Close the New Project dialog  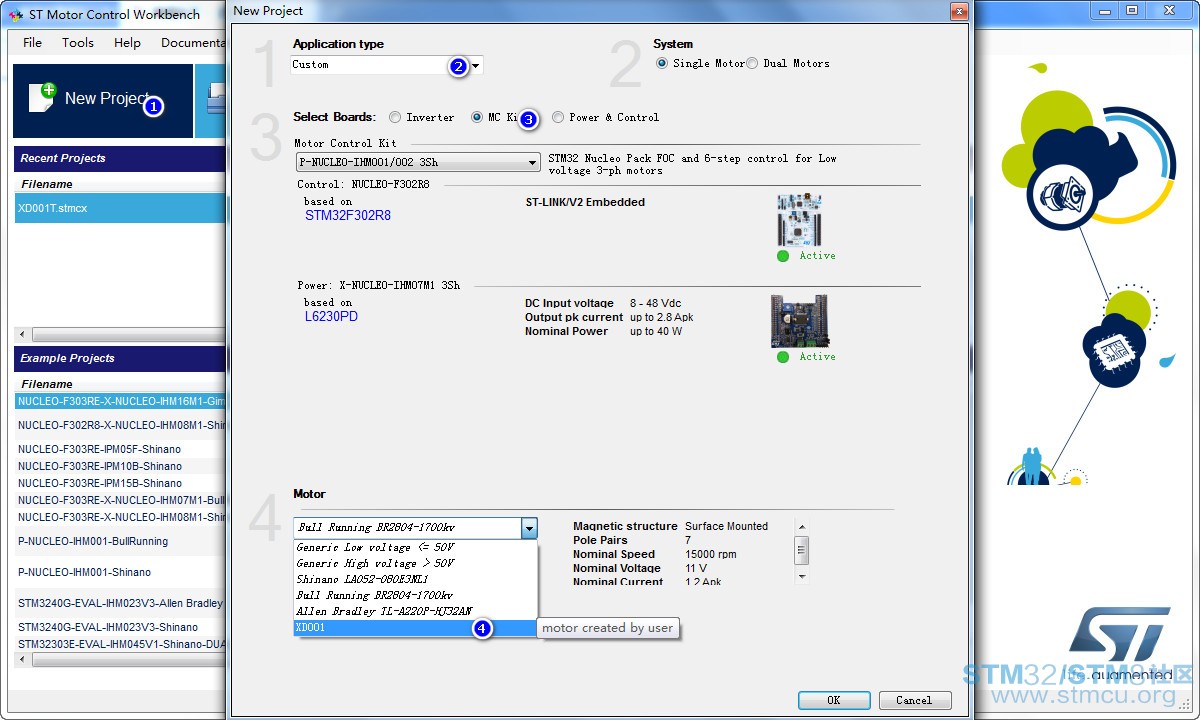coord(959,12)
